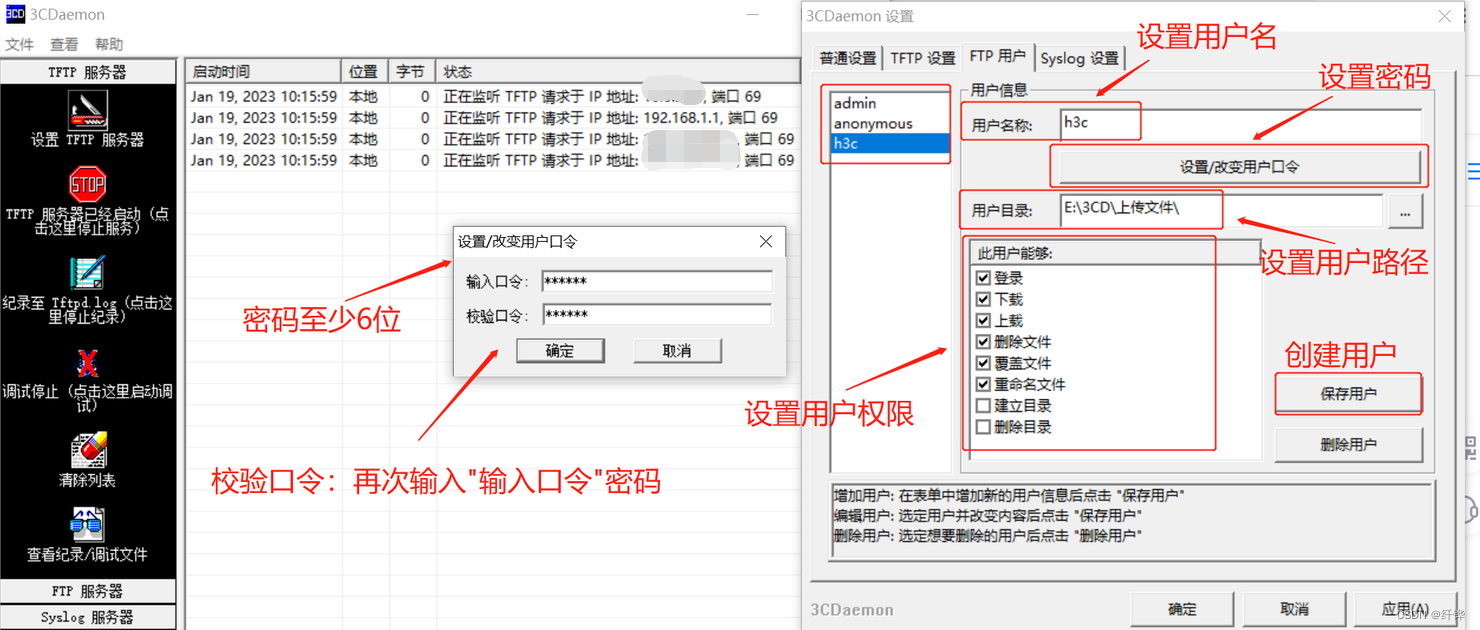This screenshot has height=630, width=1480.
Task: Click the 输入口令 password field
Action: coord(657,281)
